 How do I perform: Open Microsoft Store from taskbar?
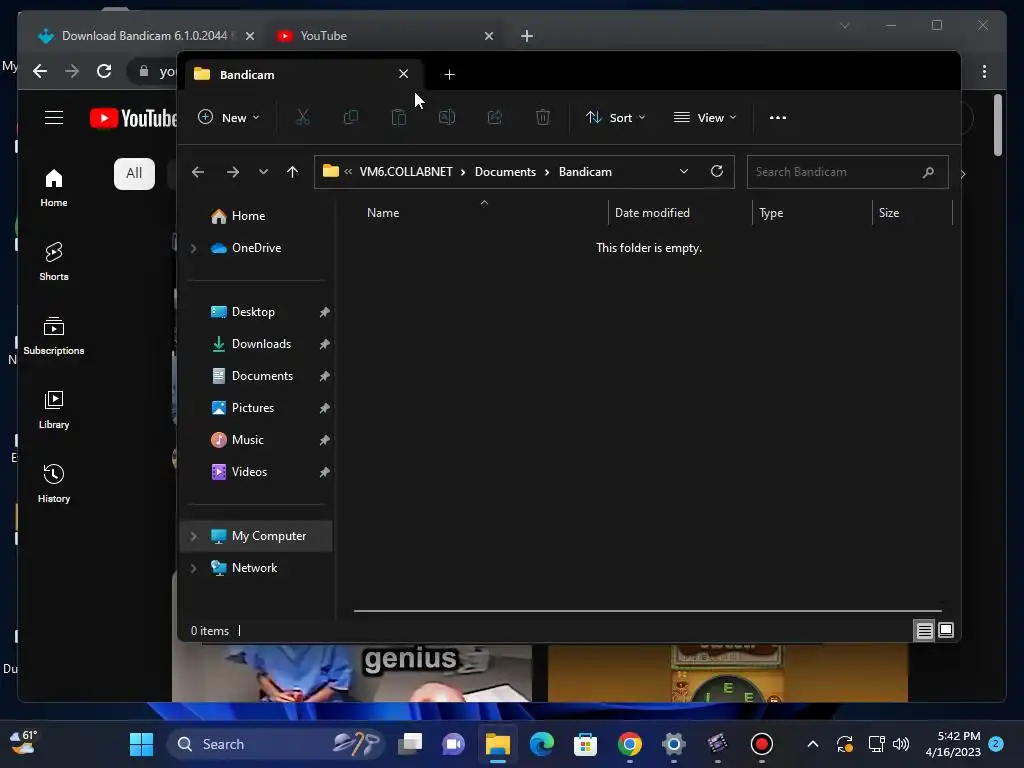586,744
